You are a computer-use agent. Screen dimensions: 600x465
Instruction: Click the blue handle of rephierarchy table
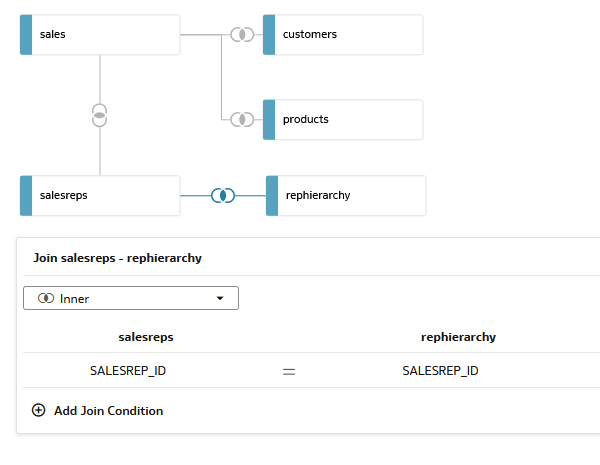(271, 195)
